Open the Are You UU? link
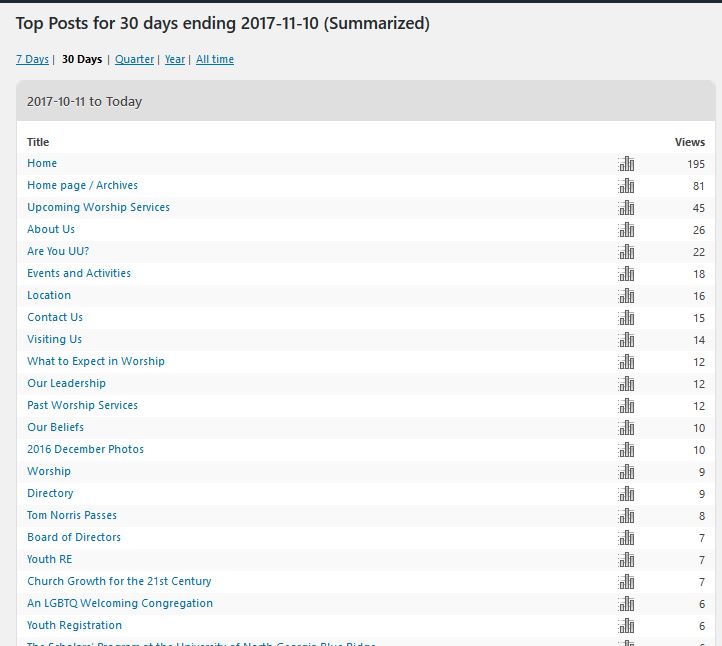722x646 pixels. 58,251
